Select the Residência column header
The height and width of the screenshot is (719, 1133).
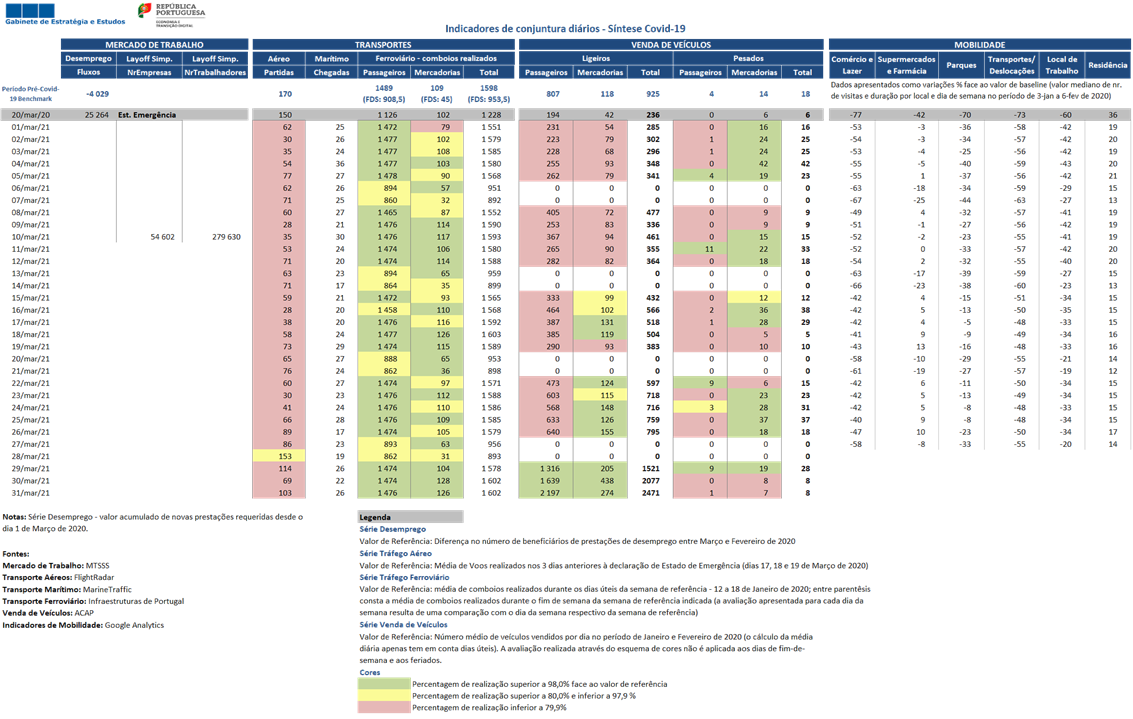pyautogui.click(x=1107, y=65)
